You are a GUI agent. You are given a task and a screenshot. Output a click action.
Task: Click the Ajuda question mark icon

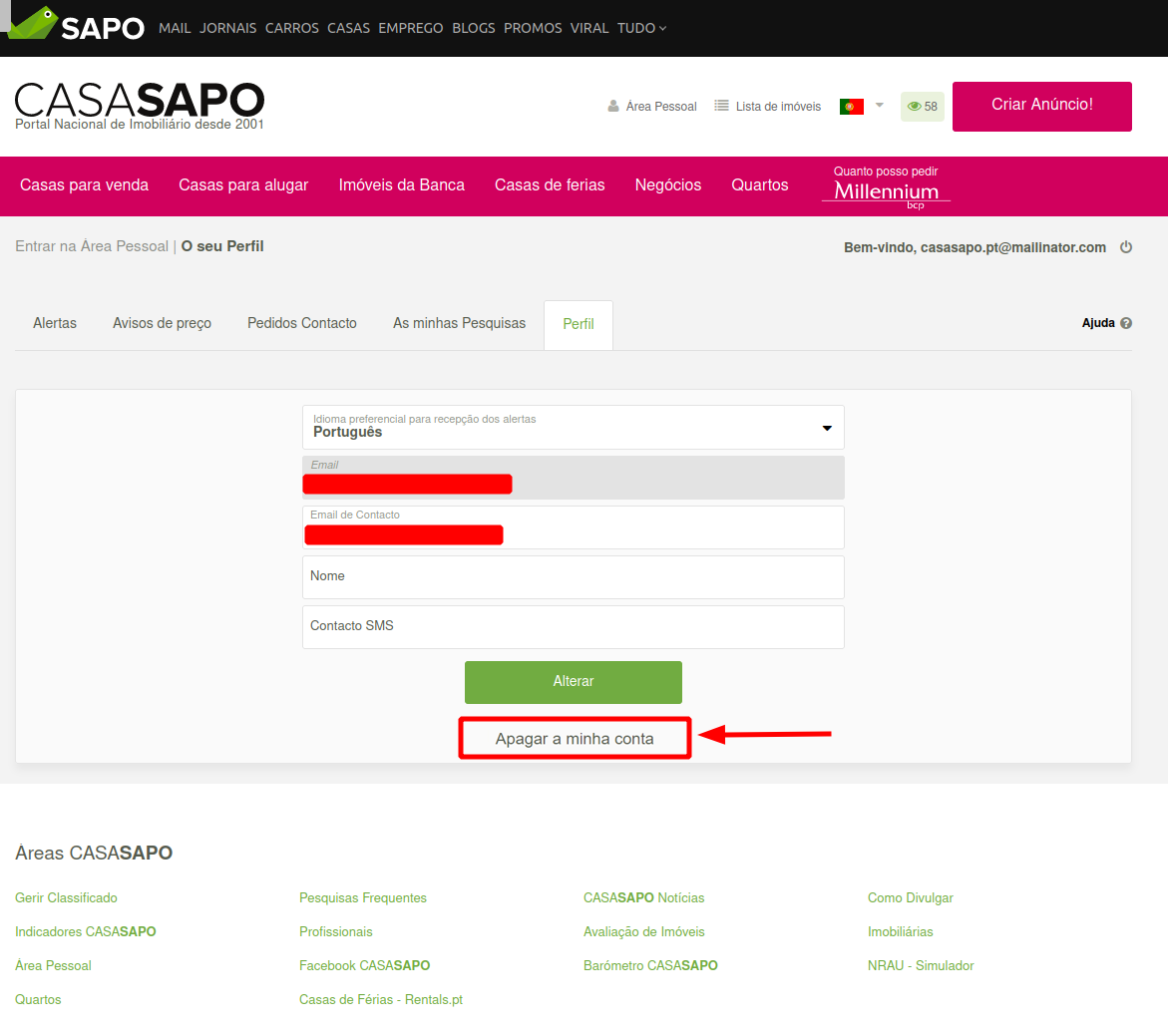pos(1126,323)
